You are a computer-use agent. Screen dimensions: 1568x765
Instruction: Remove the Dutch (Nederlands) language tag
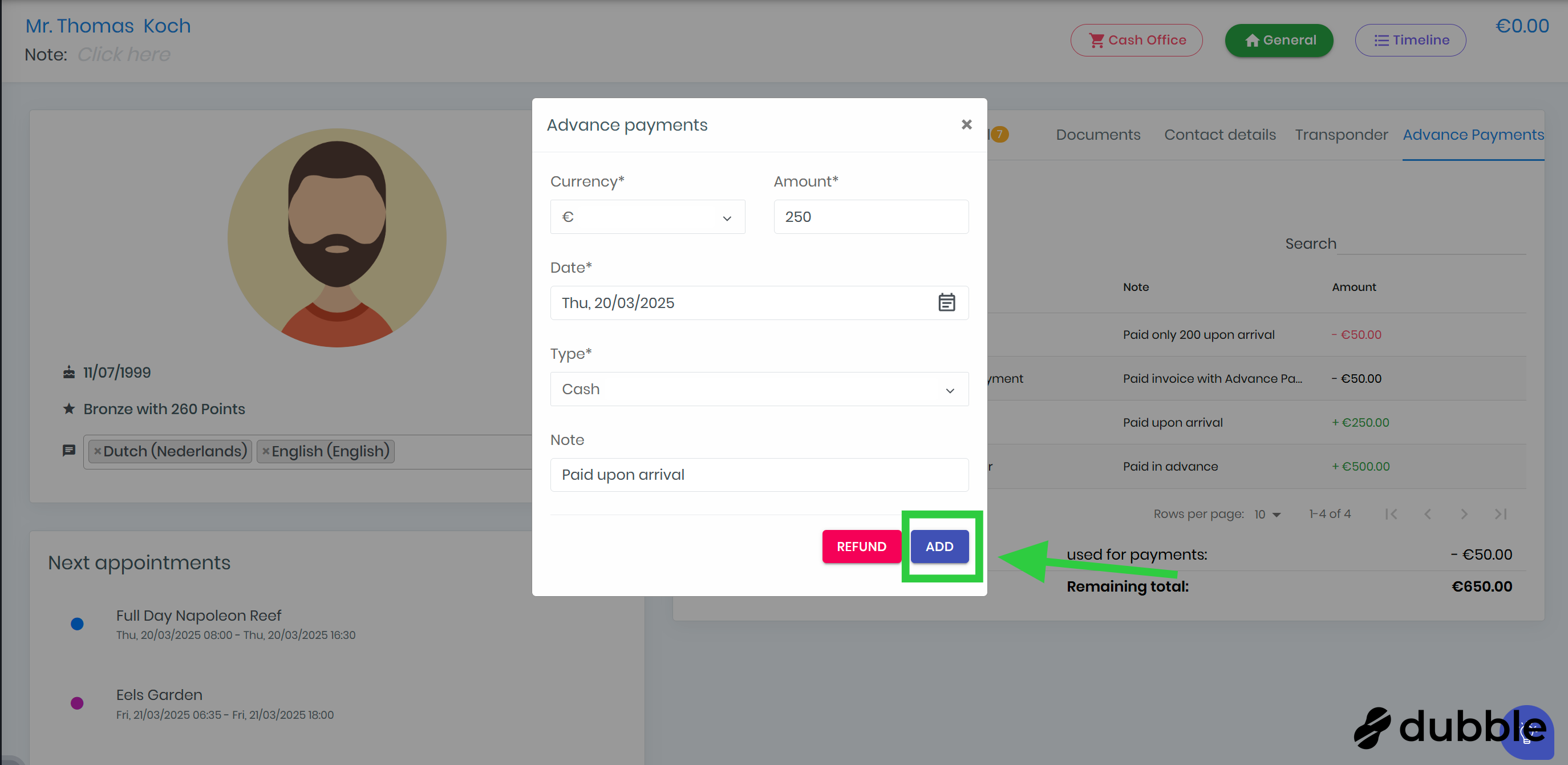pos(98,452)
